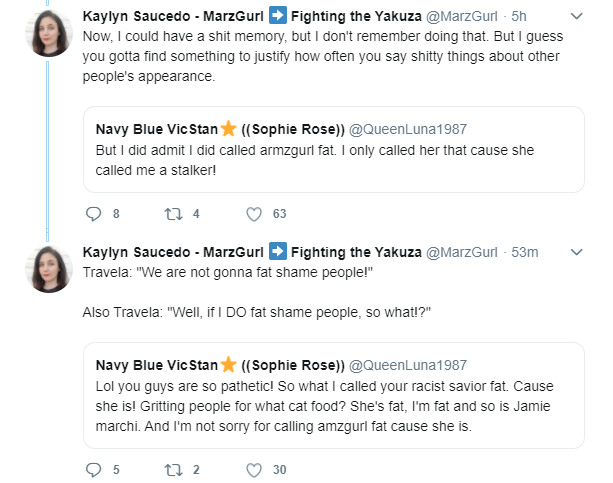Open MarzGurl's avatar on the first tweet
Image resolution: width=613 pixels, height=483 pixels.
point(49,33)
